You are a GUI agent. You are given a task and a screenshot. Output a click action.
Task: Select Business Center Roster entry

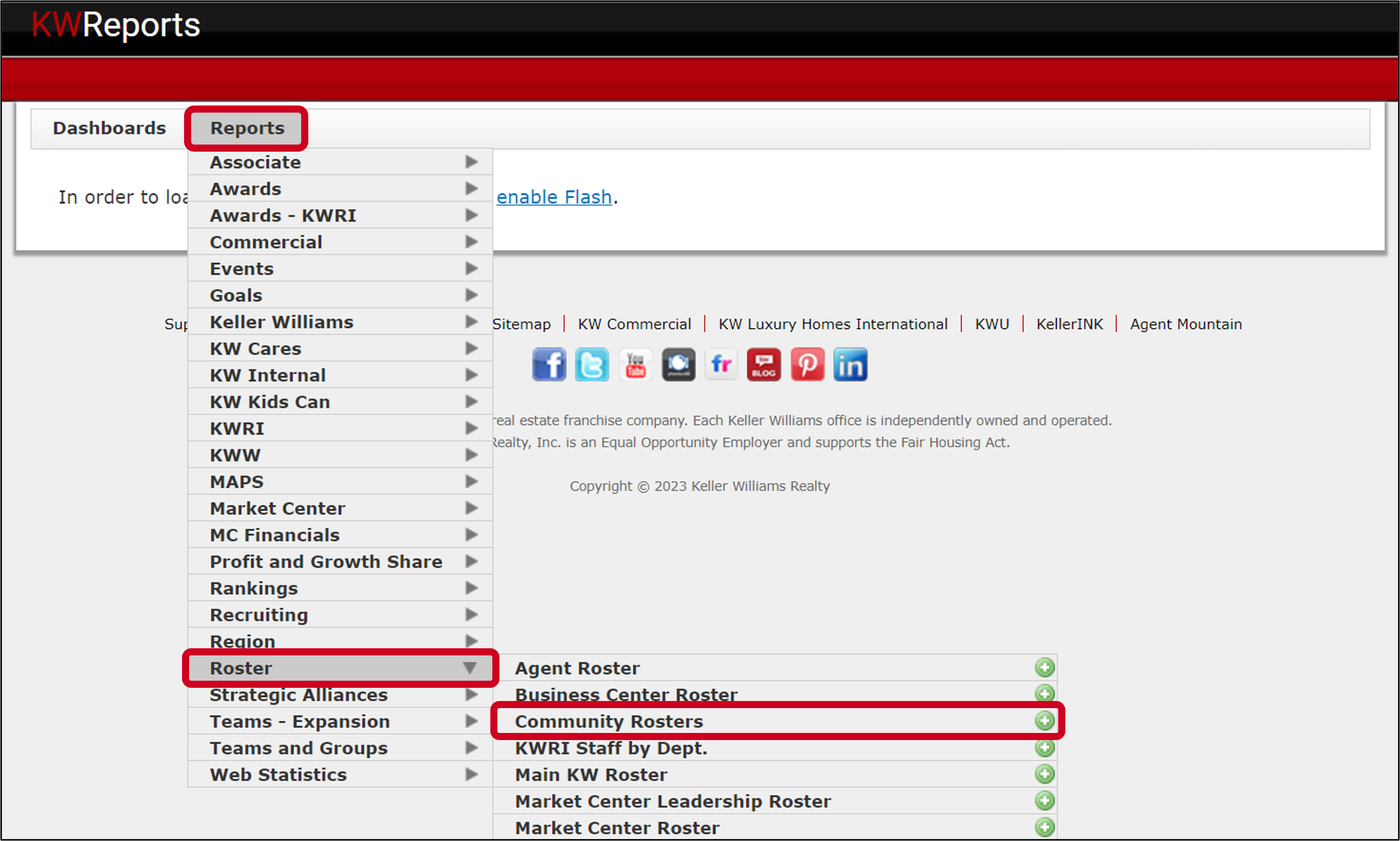pos(775,695)
